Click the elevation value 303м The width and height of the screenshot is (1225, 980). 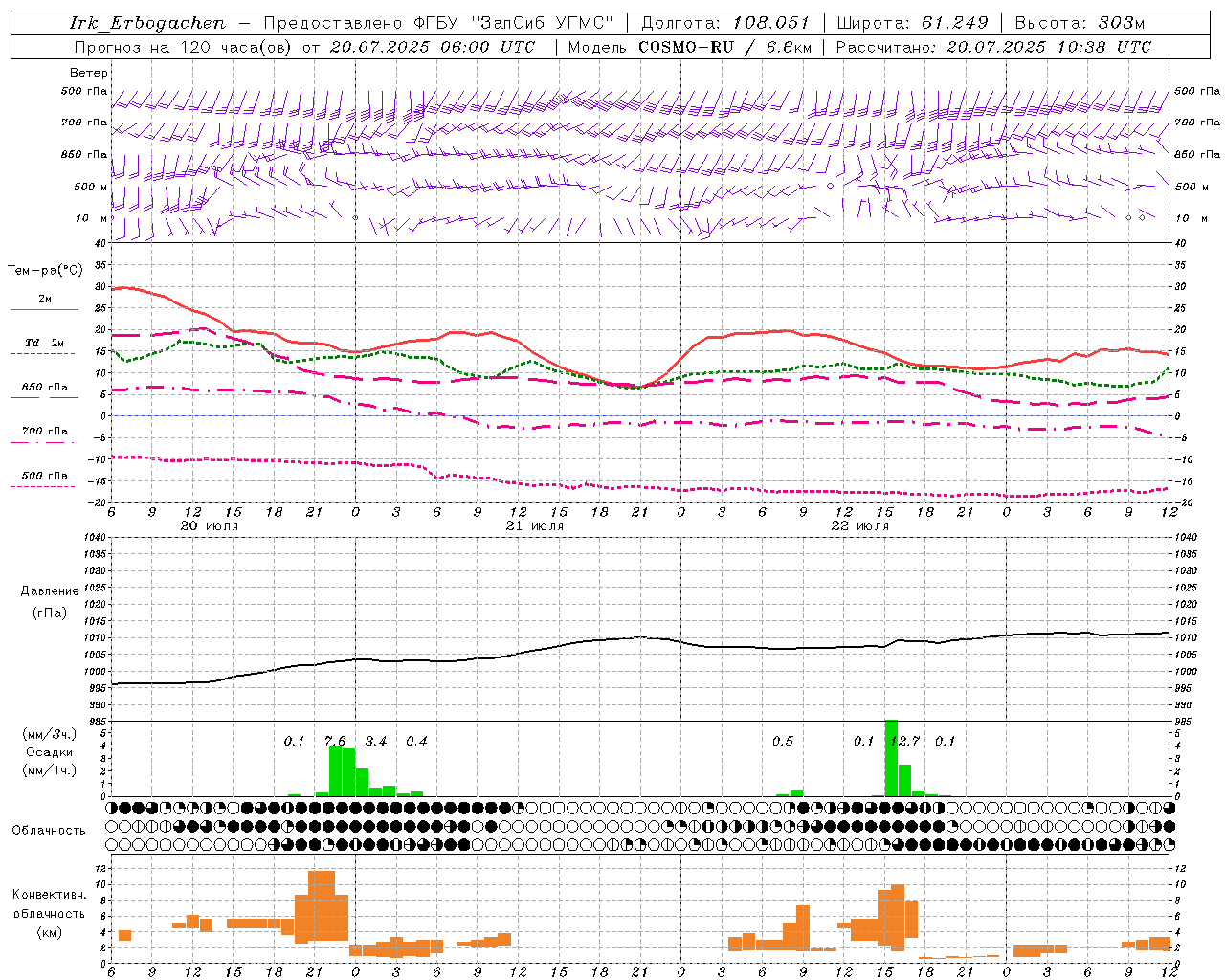(x=1122, y=23)
